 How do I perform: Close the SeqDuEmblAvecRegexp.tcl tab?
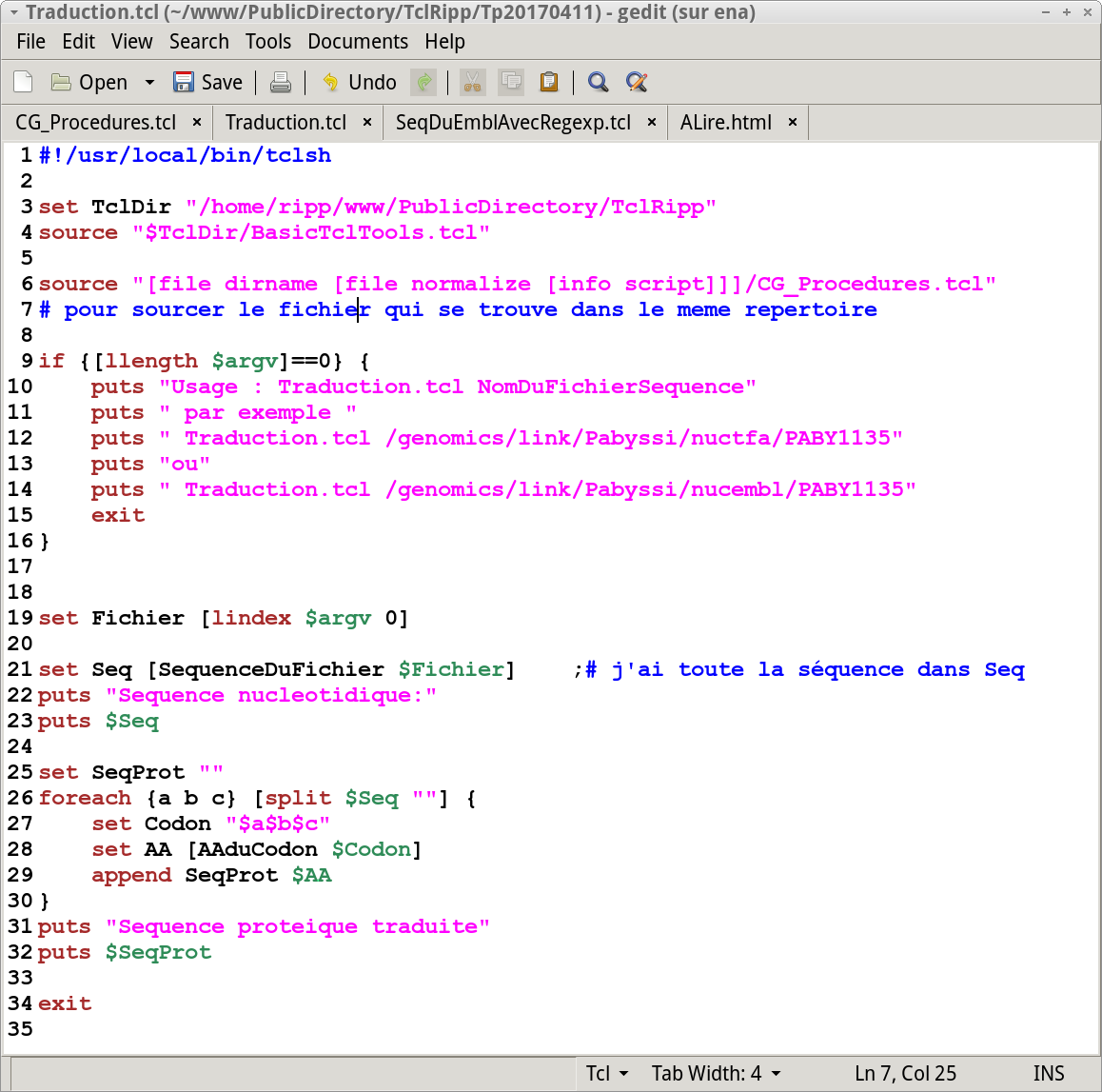point(652,123)
